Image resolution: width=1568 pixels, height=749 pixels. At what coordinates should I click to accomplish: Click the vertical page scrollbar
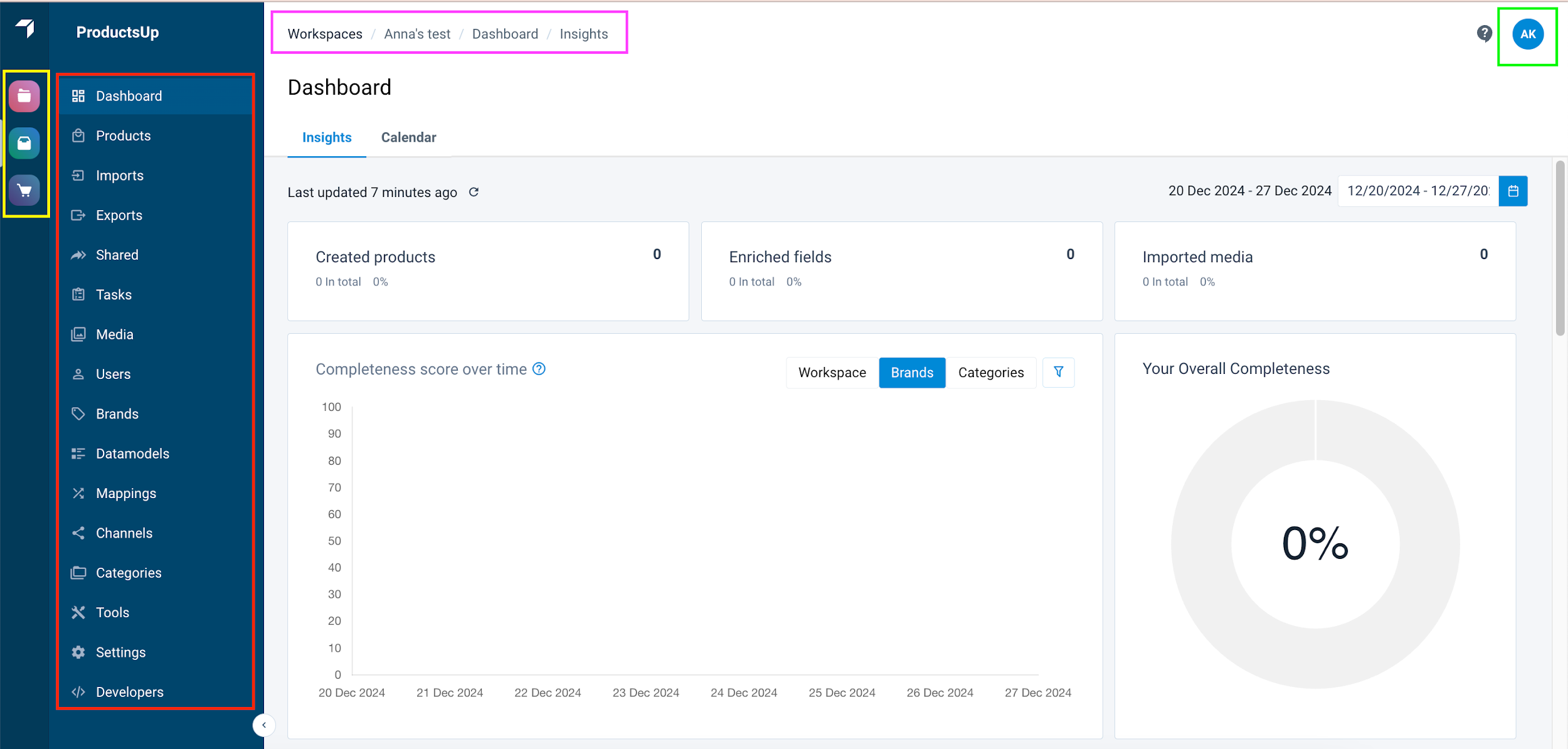coord(1559,248)
